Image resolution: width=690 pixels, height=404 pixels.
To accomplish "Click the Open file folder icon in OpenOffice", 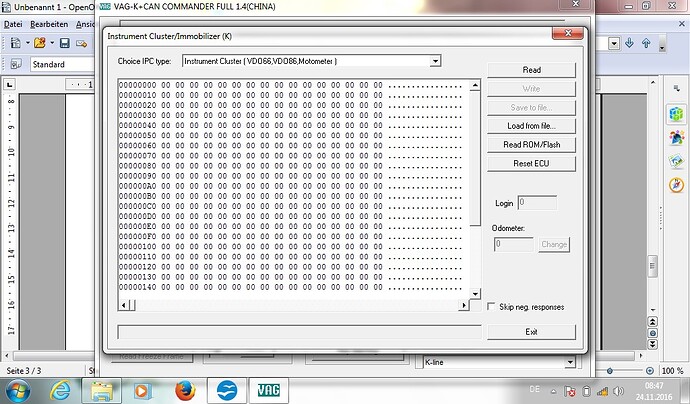I will pos(40,43).
